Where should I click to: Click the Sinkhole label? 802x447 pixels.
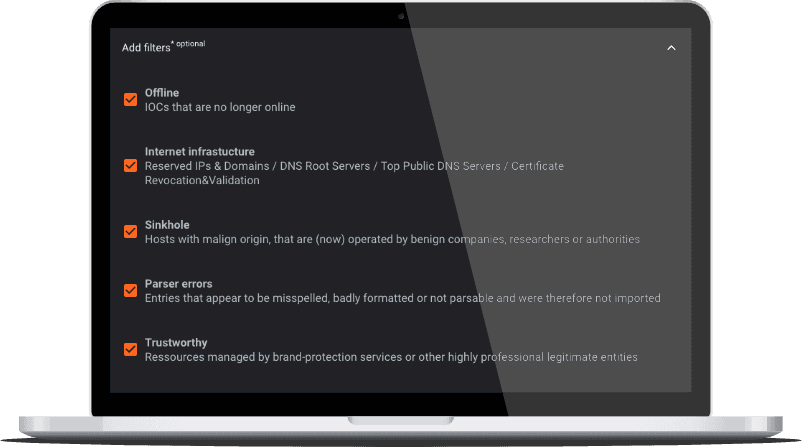[167, 225]
